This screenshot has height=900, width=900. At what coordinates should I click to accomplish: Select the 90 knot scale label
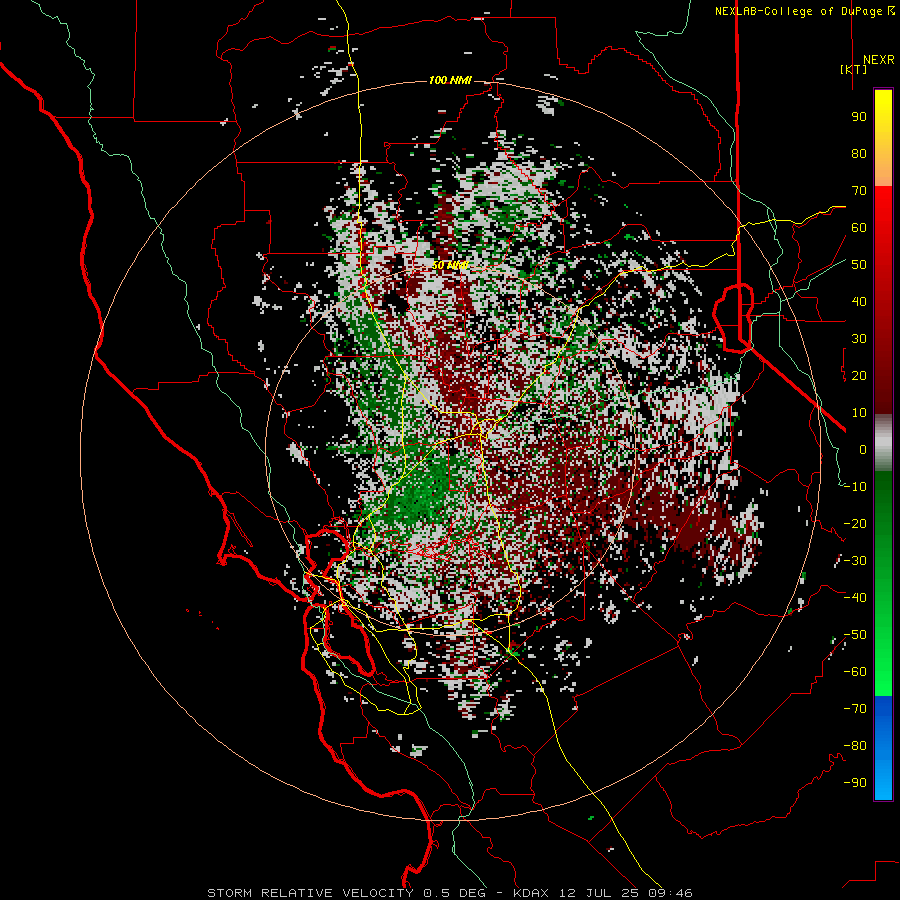[x=859, y=117]
